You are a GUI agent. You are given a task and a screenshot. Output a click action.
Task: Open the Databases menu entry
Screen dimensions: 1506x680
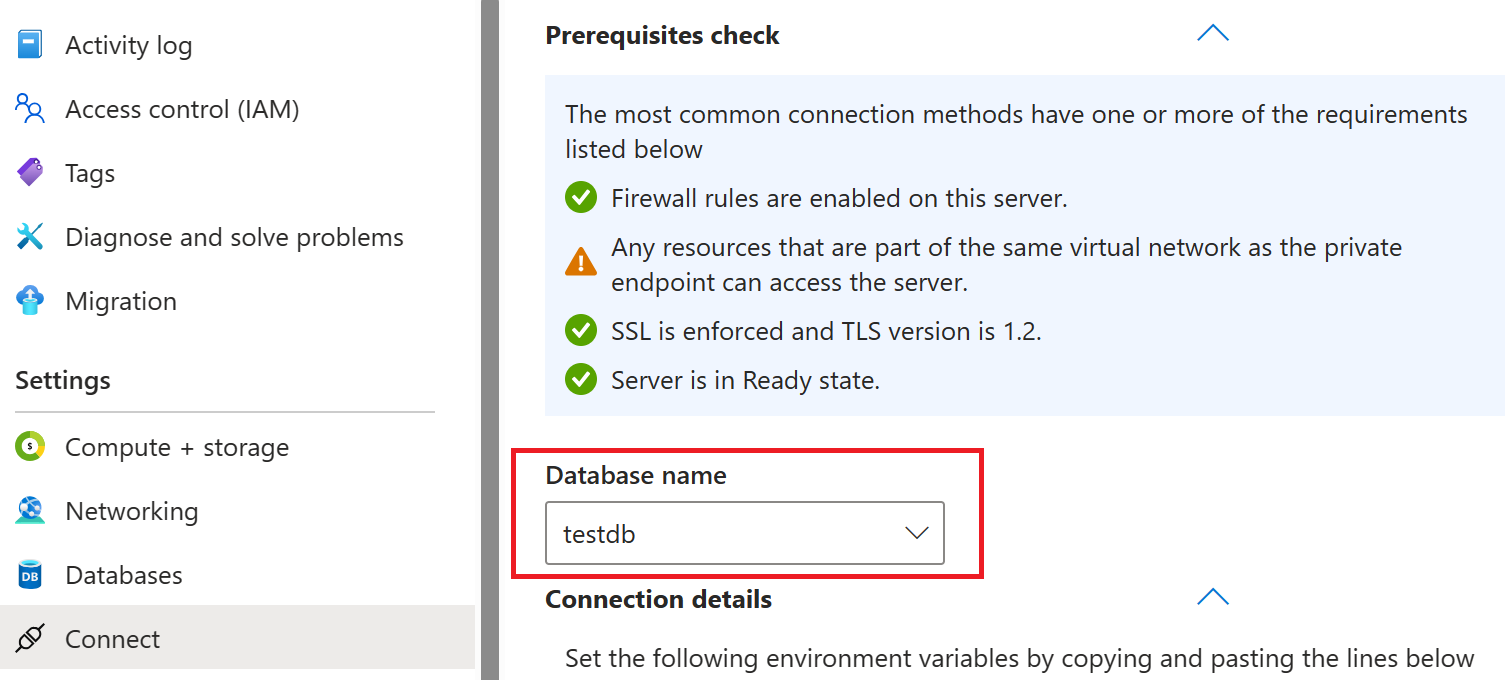124,575
